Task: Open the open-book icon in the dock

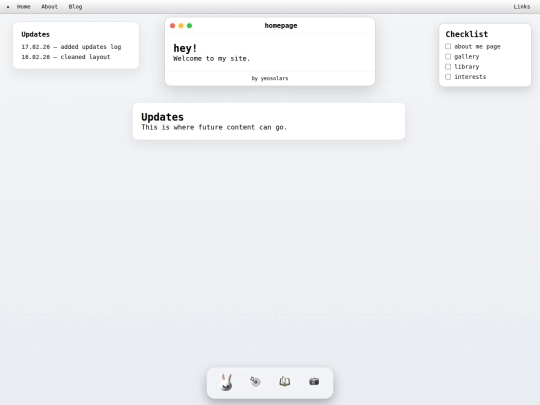Action: (284, 382)
